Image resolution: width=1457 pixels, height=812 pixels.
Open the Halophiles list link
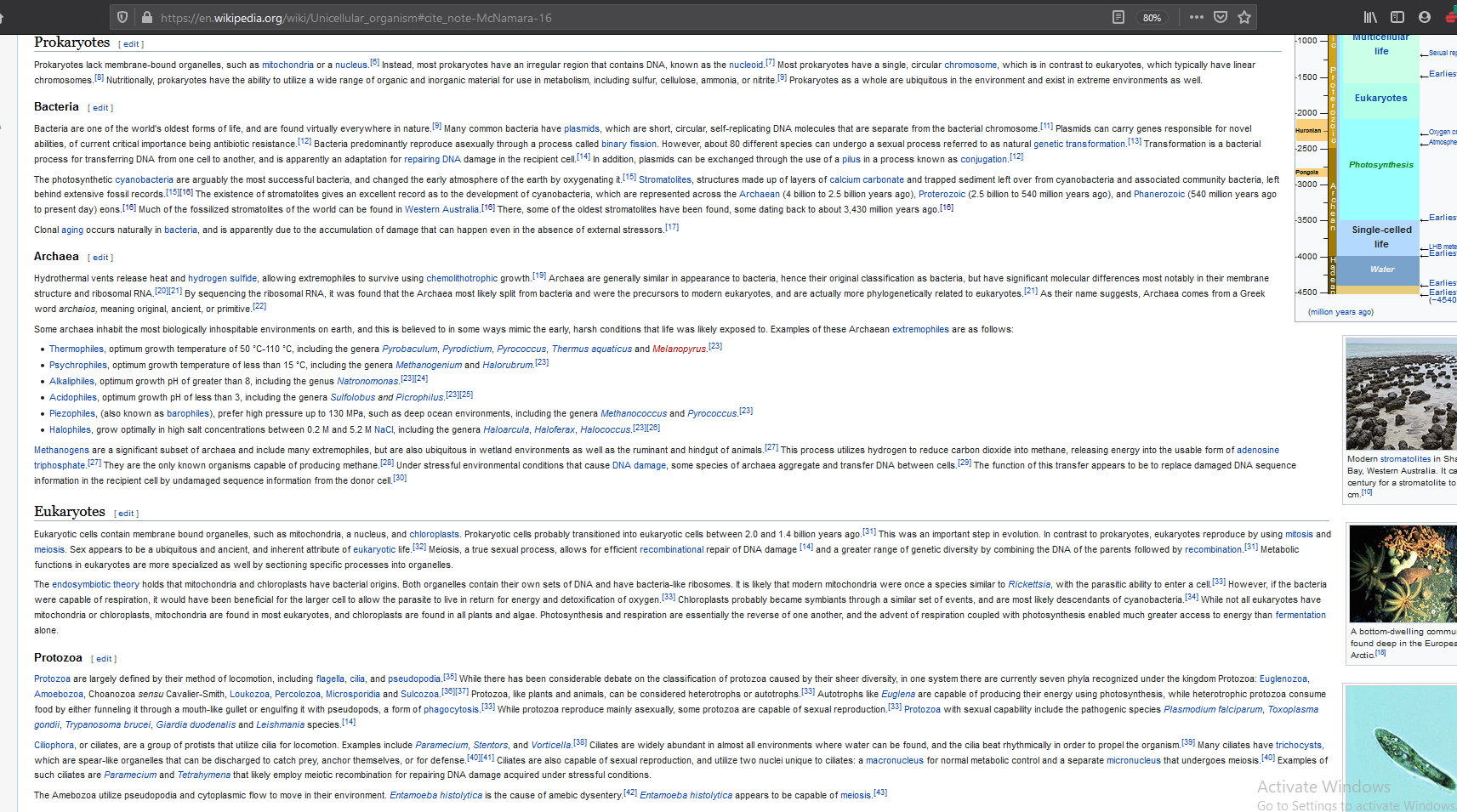pos(70,430)
